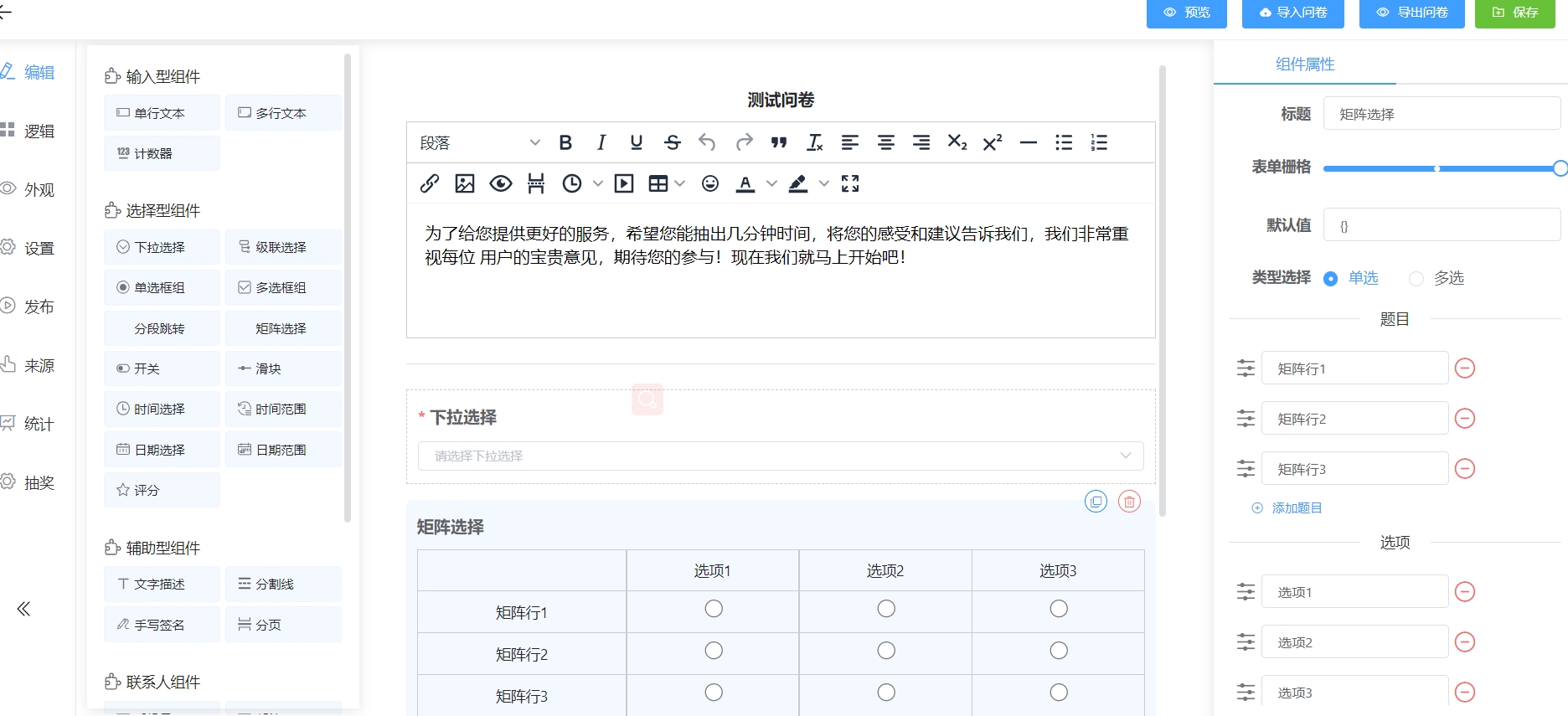Preview editor content with eye icon
This screenshot has width=1568, height=716.
tap(501, 183)
